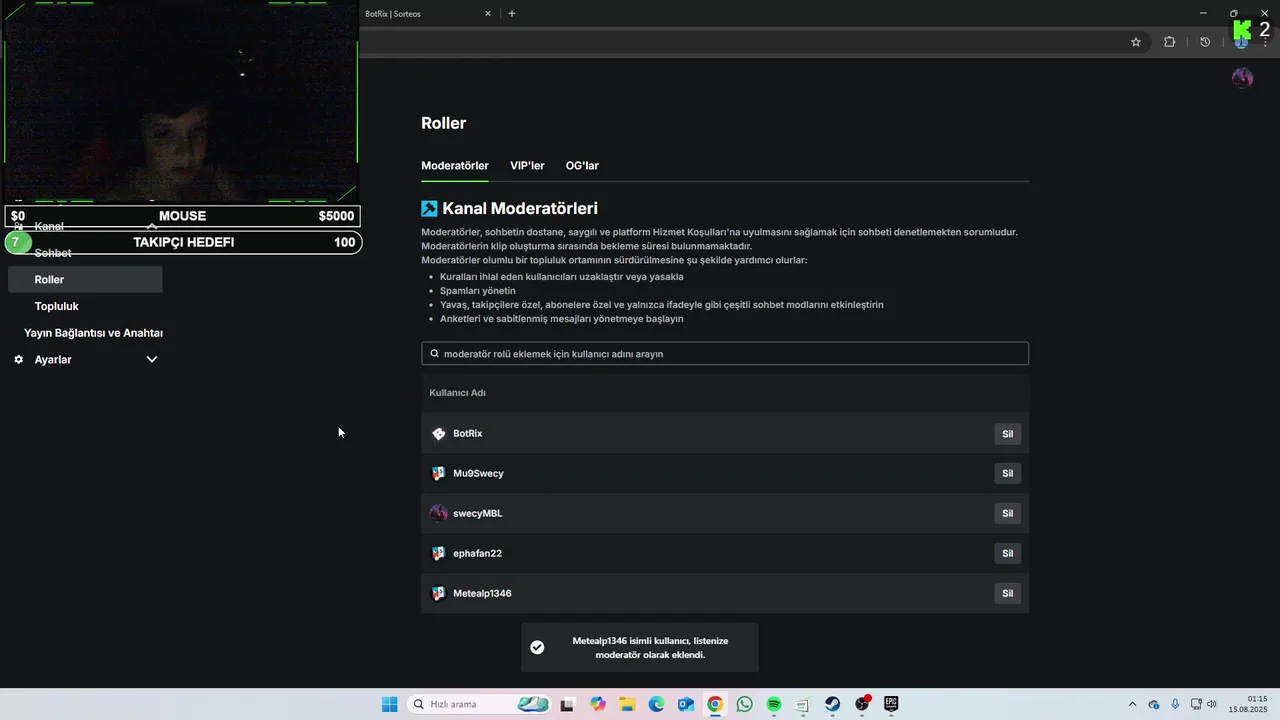Viewport: 1280px width, 720px height.
Task: Open Spotify on the taskbar
Action: (774, 704)
